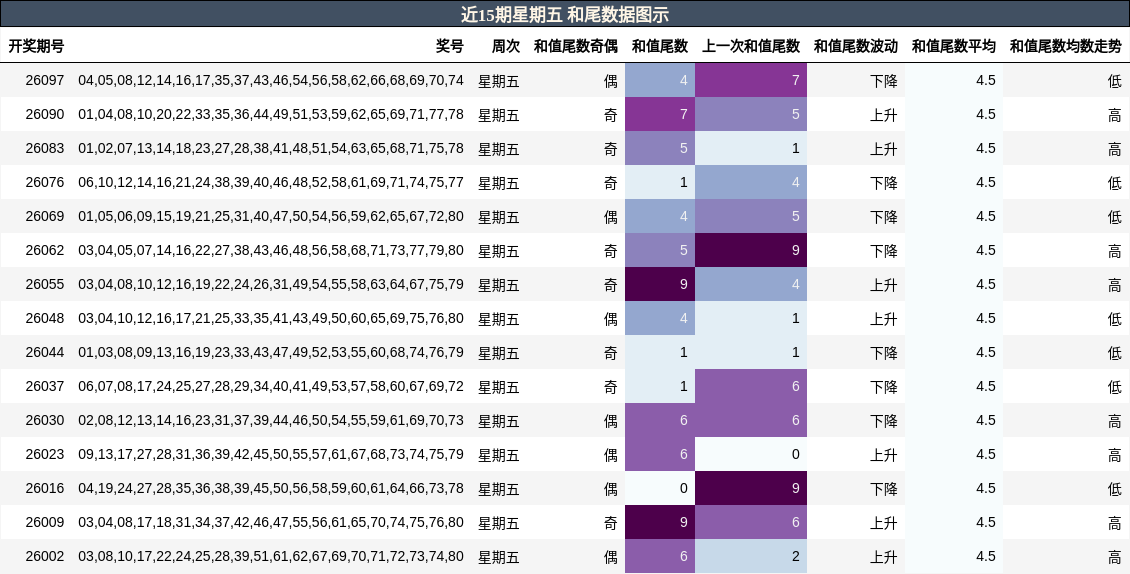Click the 奖号 column header
Viewport: 1130px width, 574px height.
tap(450, 46)
